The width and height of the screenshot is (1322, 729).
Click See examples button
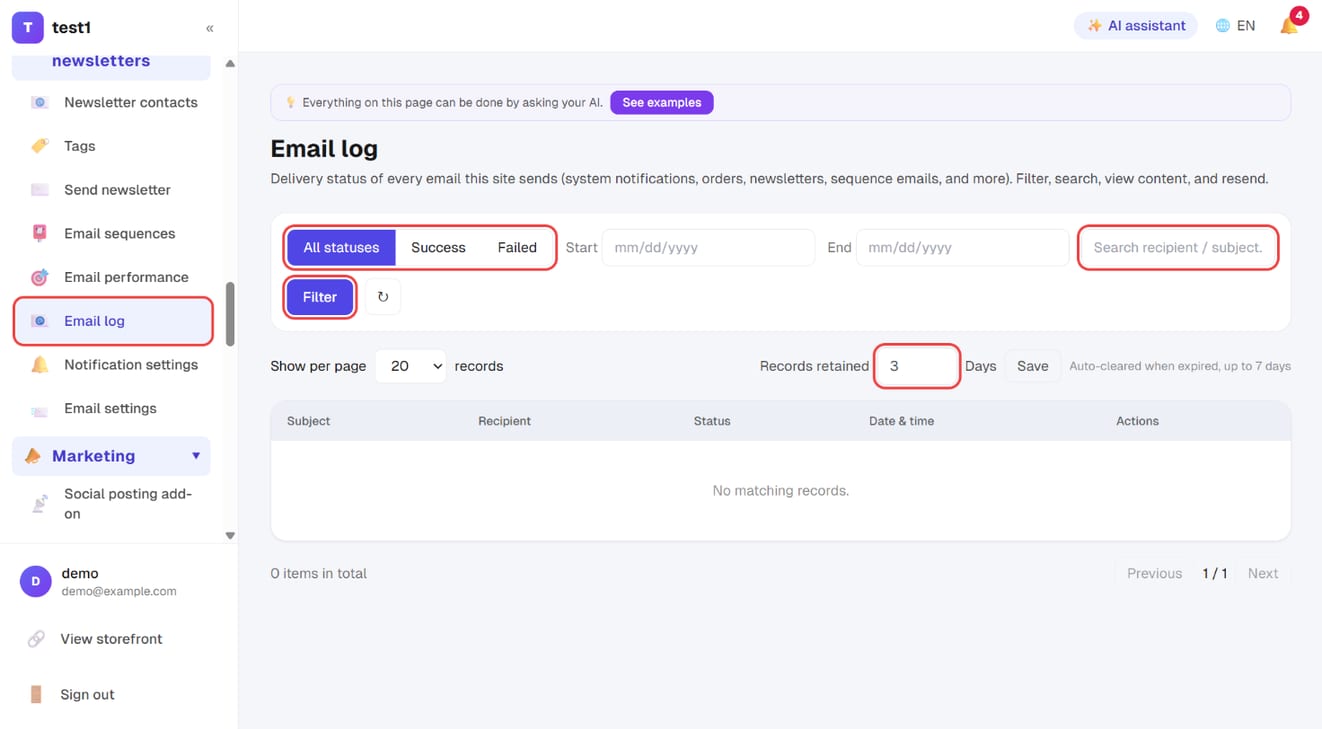(662, 102)
